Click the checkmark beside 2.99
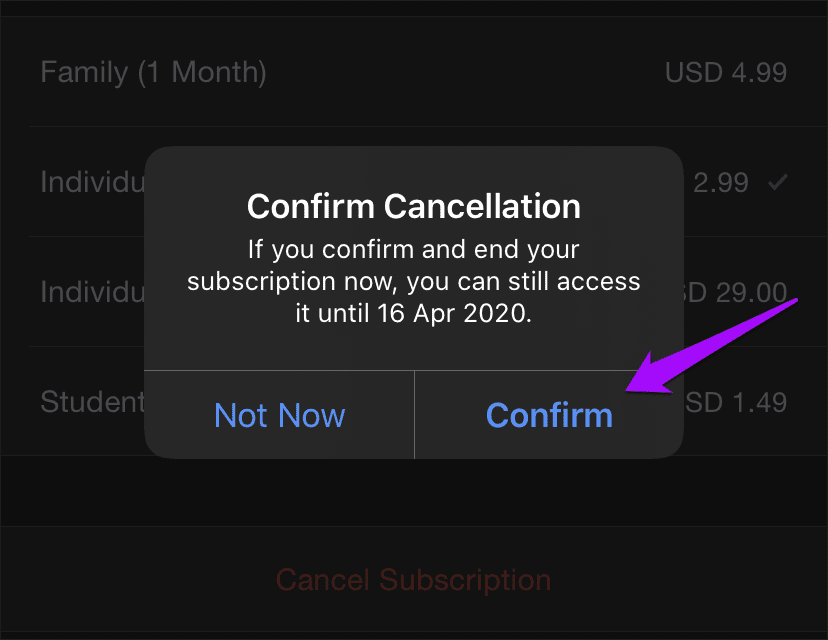 [x=776, y=183]
